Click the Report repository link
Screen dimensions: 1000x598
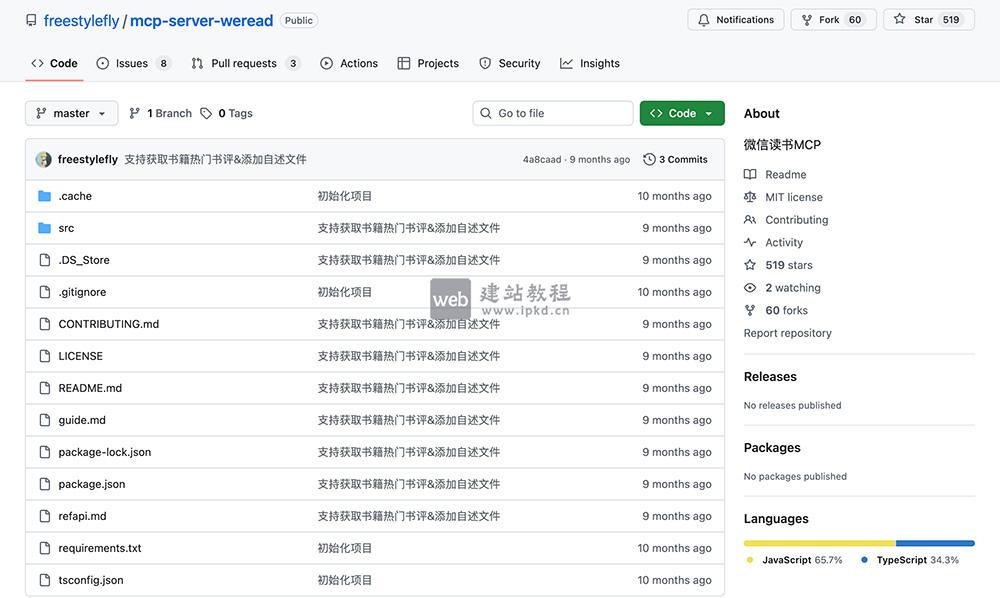[x=787, y=333]
